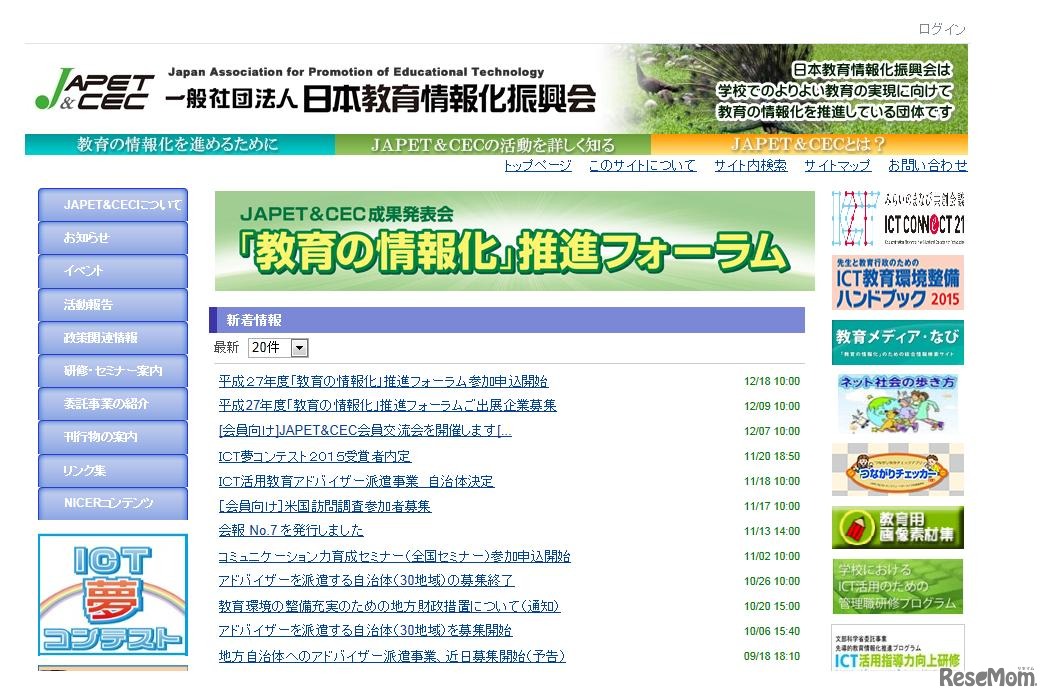The height and width of the screenshot is (700, 1050).
Task: Click the お知らせ sidebar button
Action: [x=112, y=237]
